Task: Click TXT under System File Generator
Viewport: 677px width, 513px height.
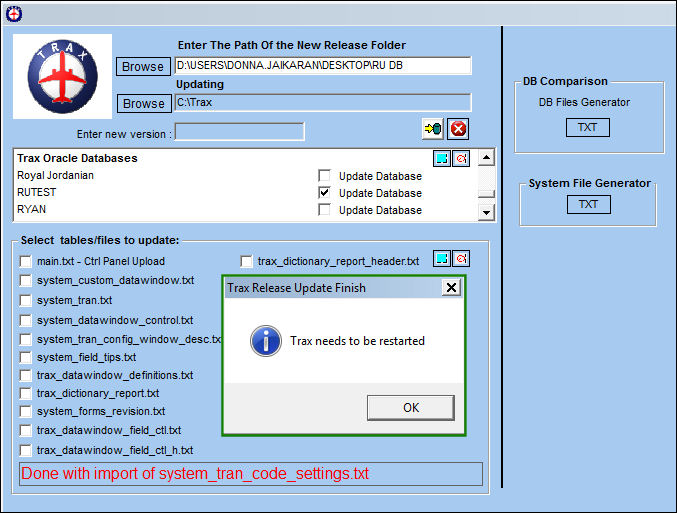Action: coord(588,204)
